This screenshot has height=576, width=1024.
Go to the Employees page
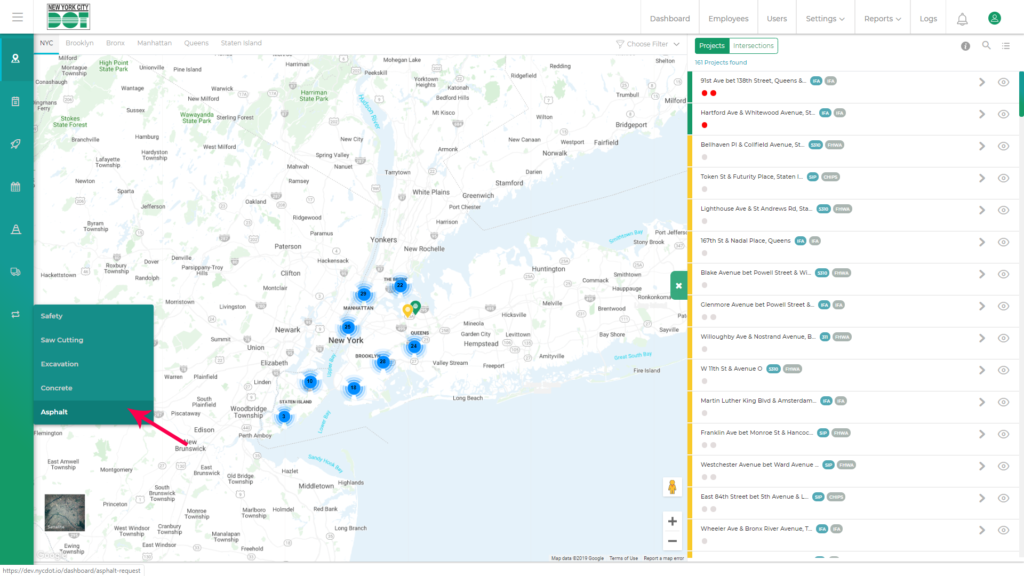[728, 18]
